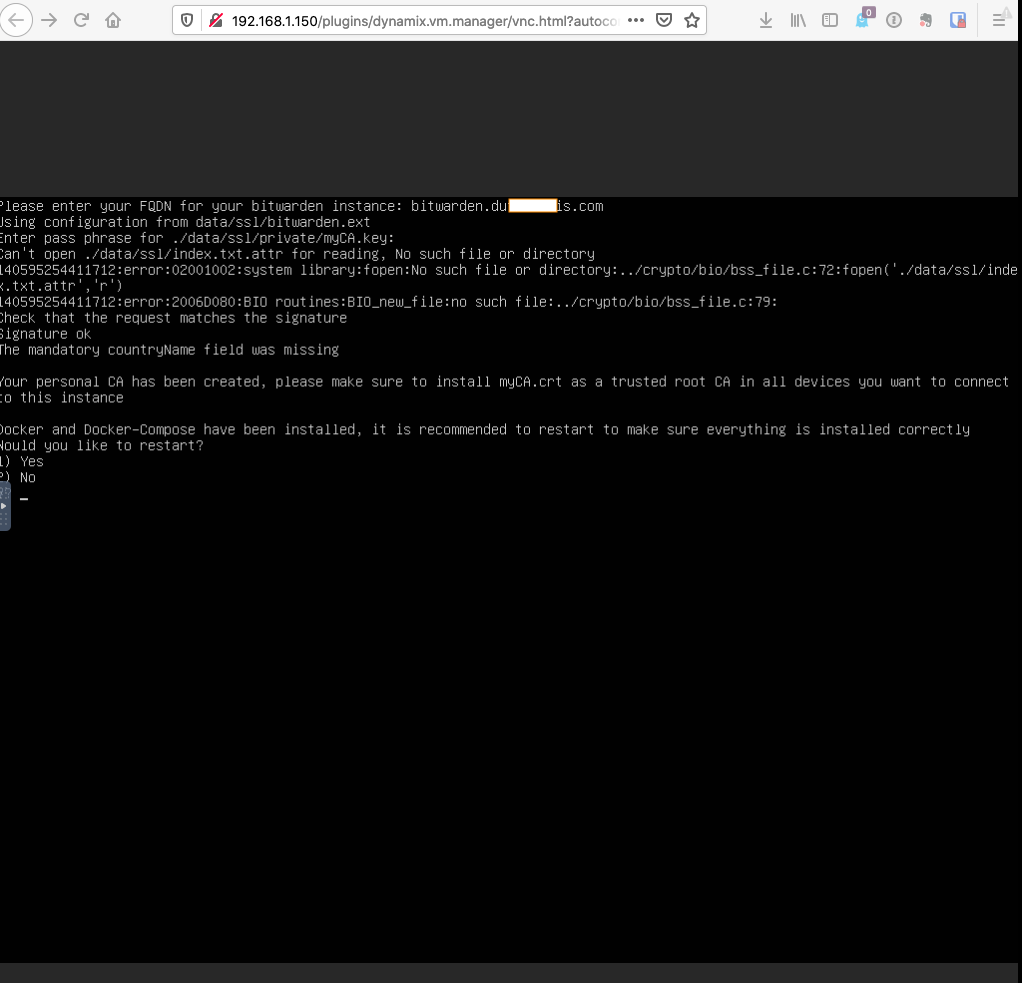
Task: Open the password manager extension icon
Action: [x=958, y=20]
